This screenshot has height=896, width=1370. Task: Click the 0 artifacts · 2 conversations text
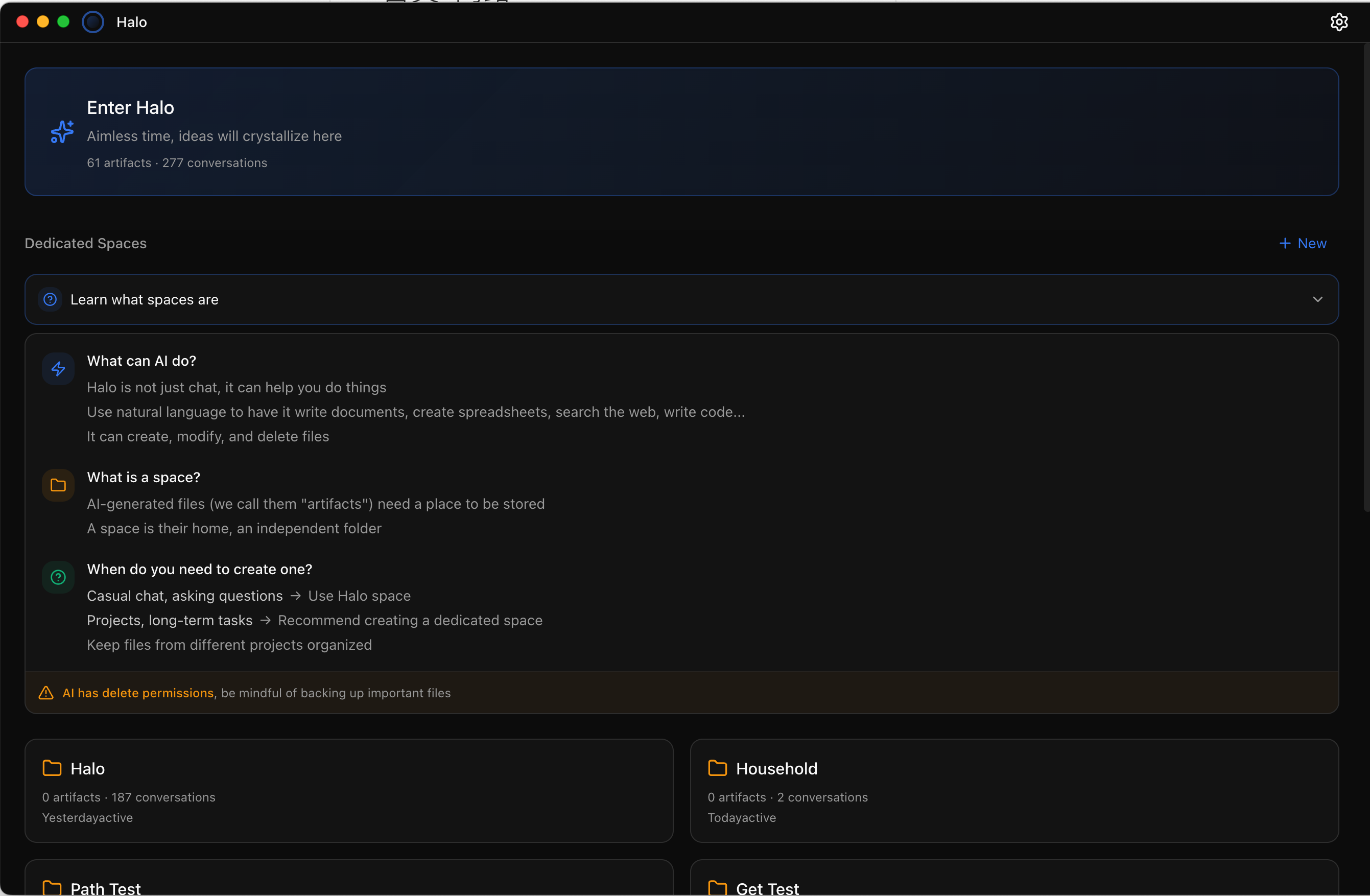tap(788, 797)
